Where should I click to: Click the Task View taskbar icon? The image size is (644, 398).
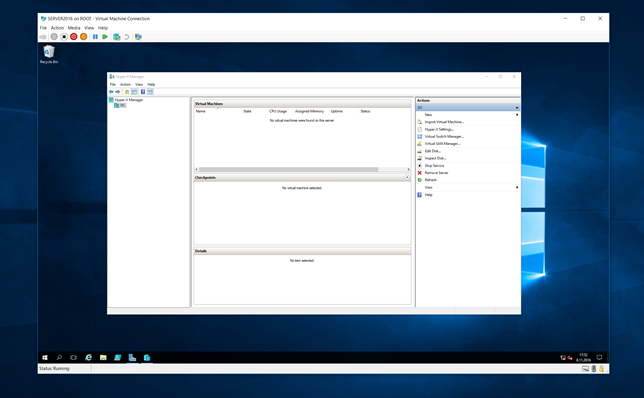[74, 358]
